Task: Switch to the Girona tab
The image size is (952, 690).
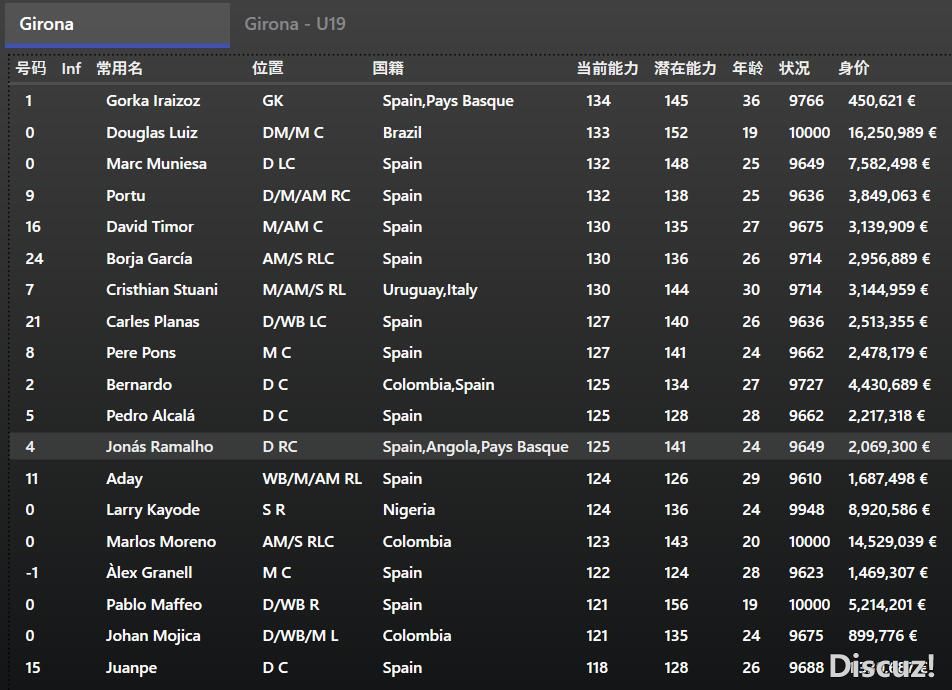Action: 117,25
